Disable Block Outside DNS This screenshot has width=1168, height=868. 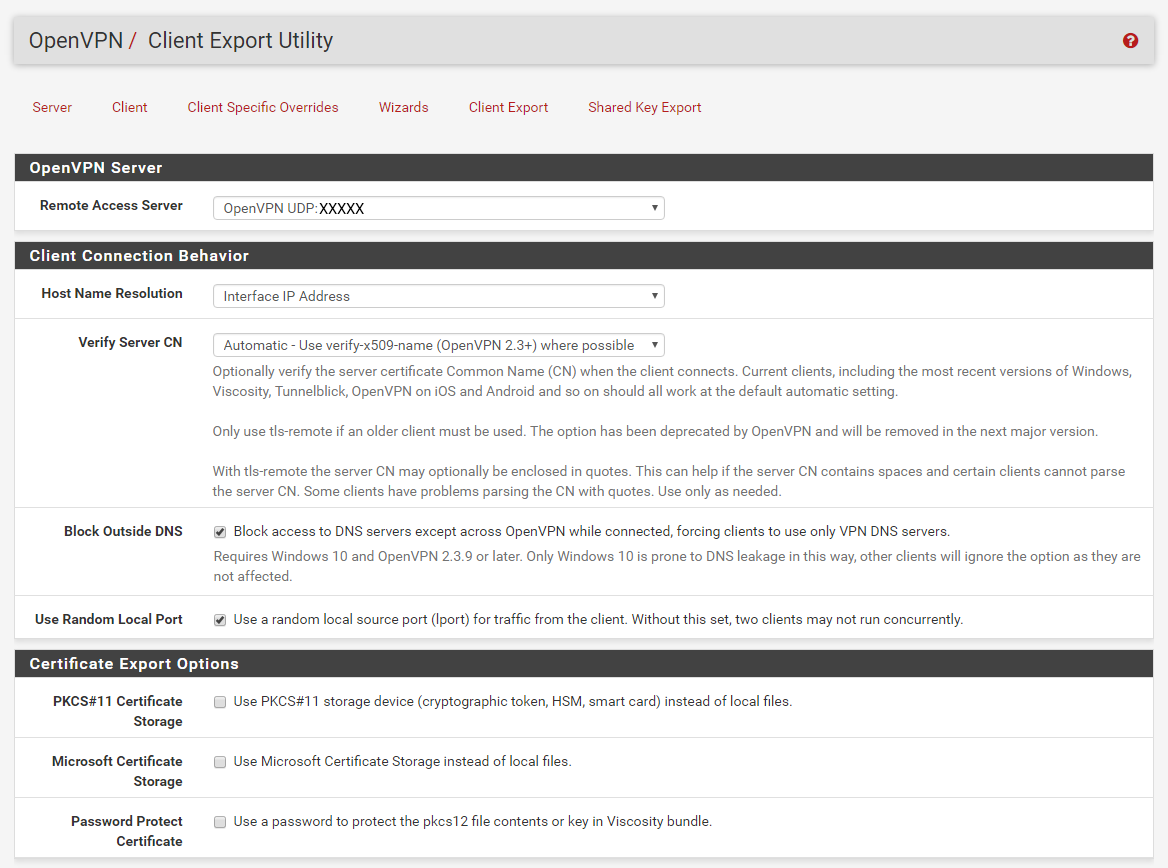(220, 531)
